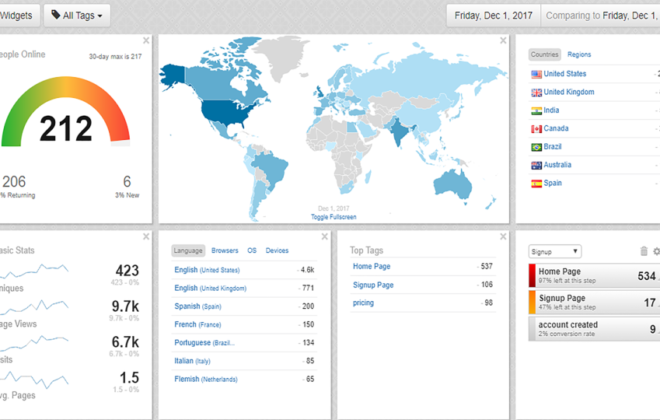
Task: Click the Widgets button
Action: coord(19,16)
